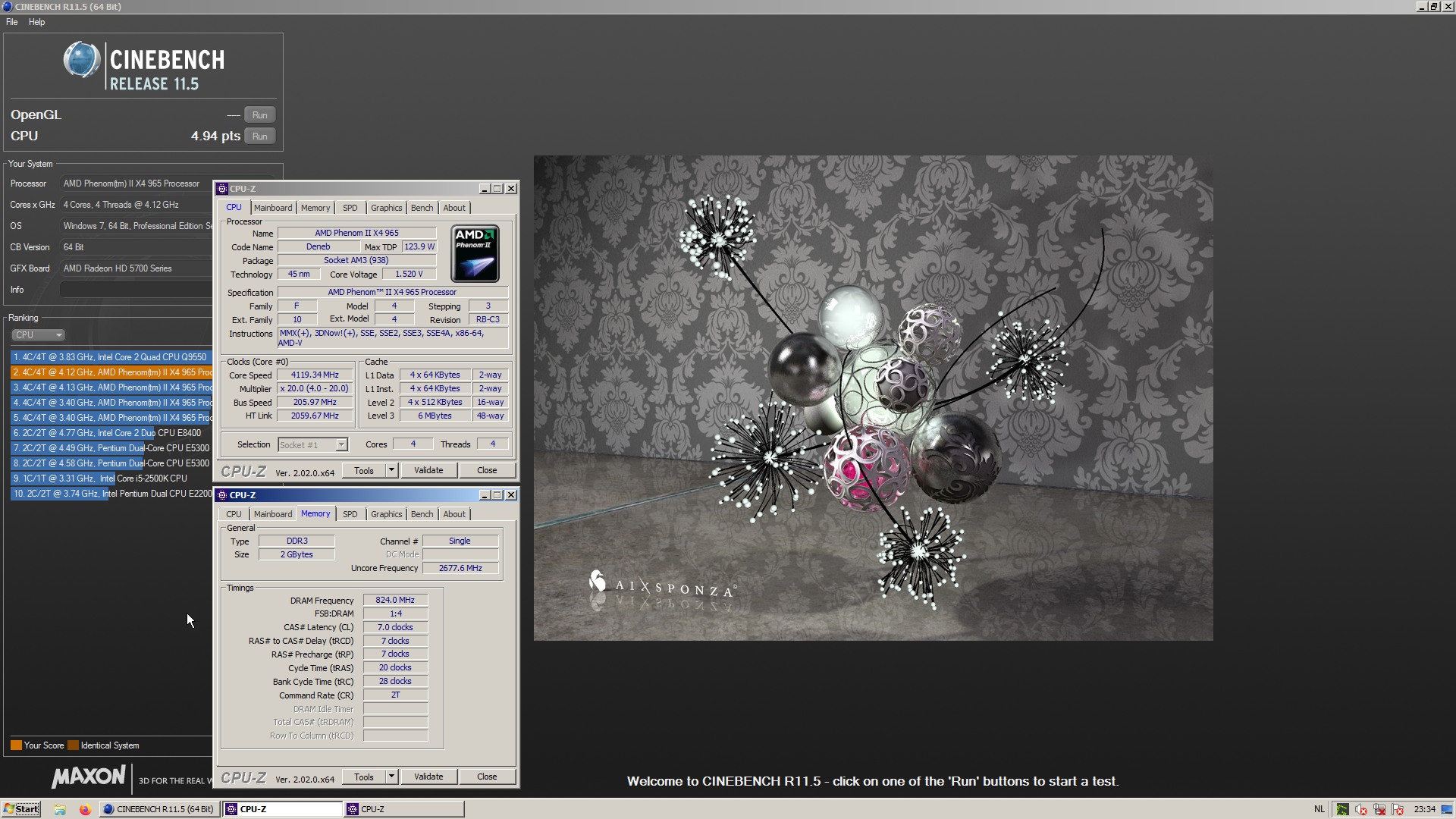Image resolution: width=1456 pixels, height=819 pixels.
Task: Run the OpenGL benchmark
Action: pyautogui.click(x=259, y=115)
